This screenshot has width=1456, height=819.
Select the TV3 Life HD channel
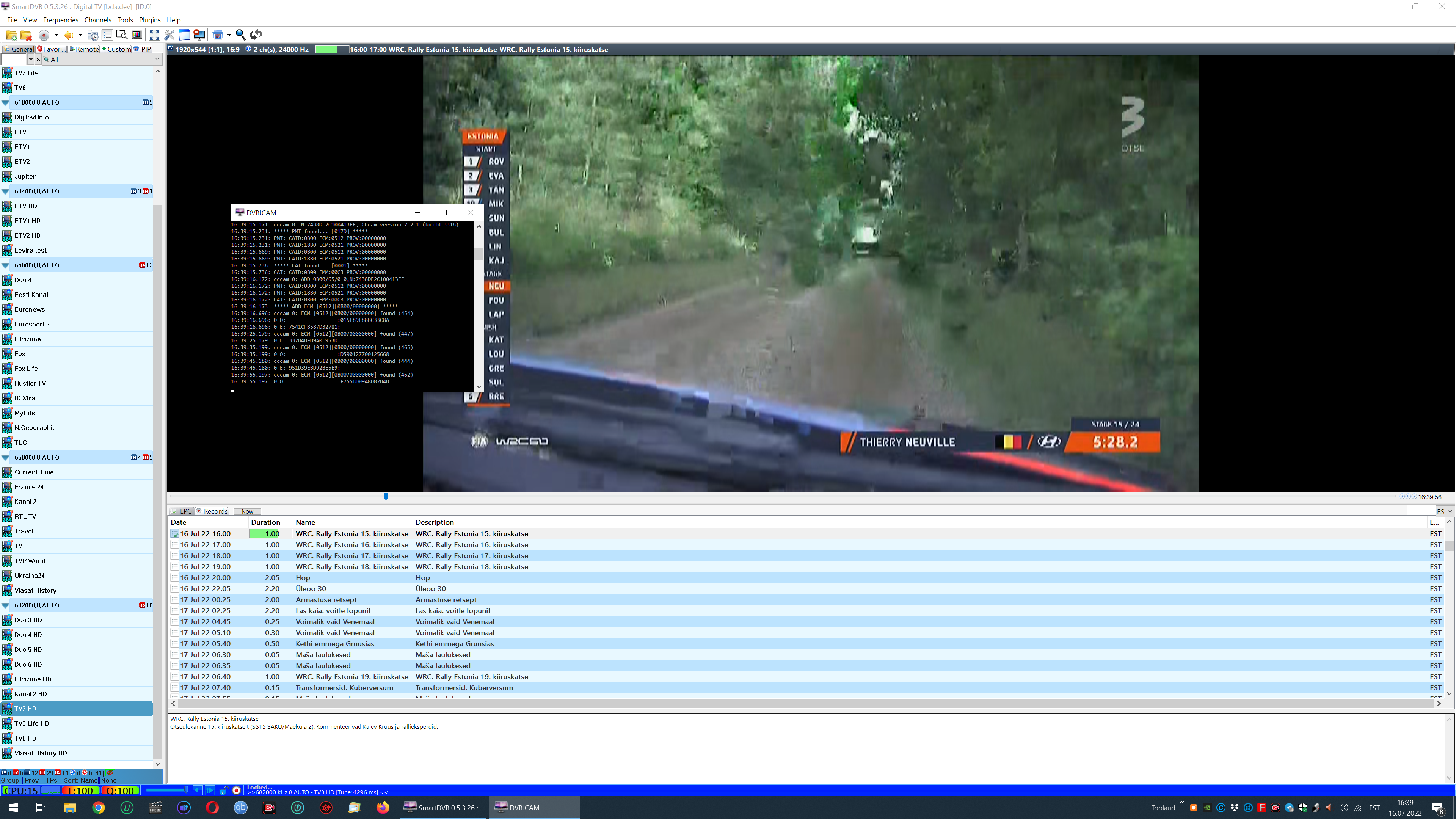pos(77,723)
